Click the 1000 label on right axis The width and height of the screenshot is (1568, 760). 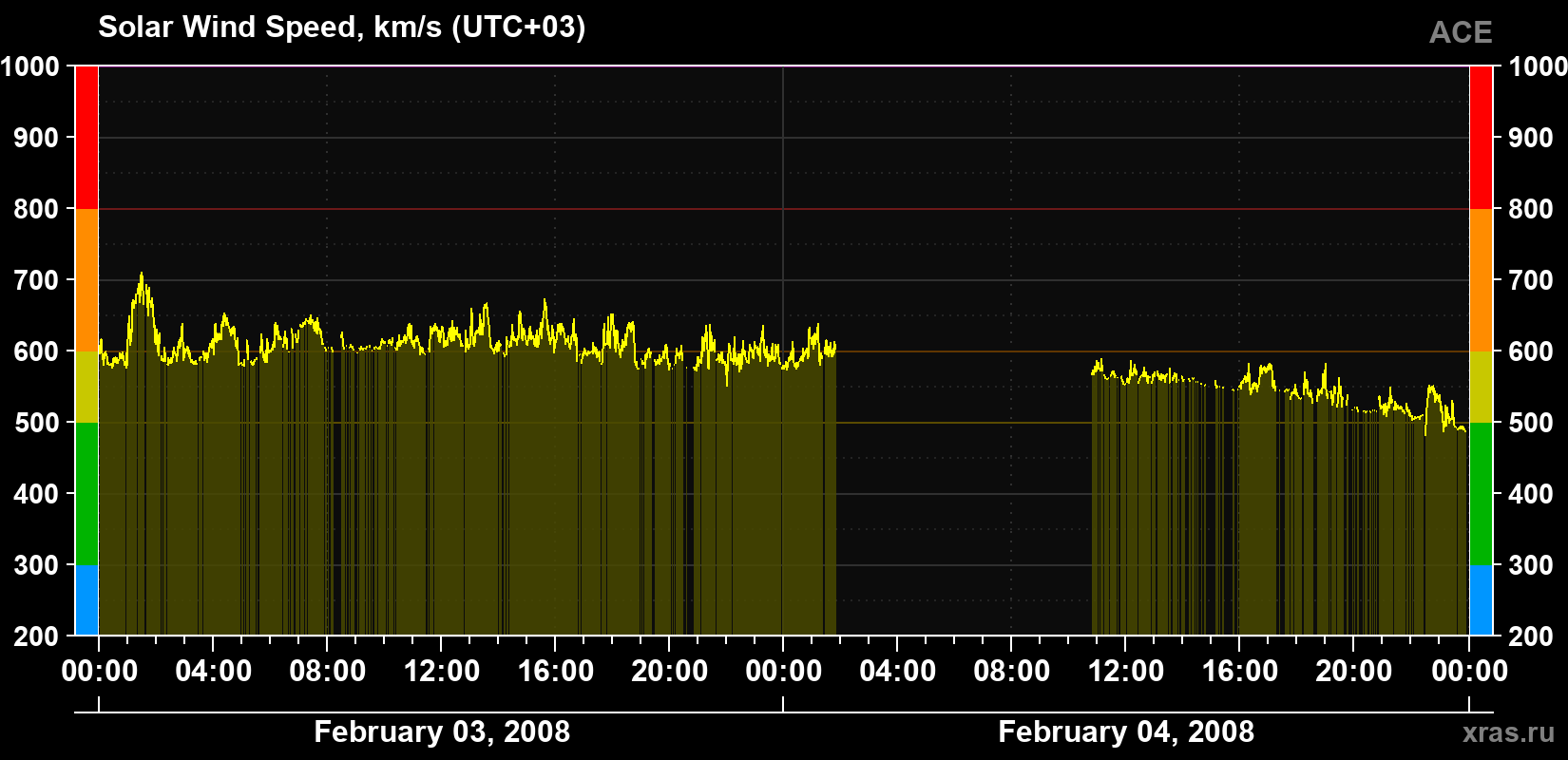[x=1538, y=66]
